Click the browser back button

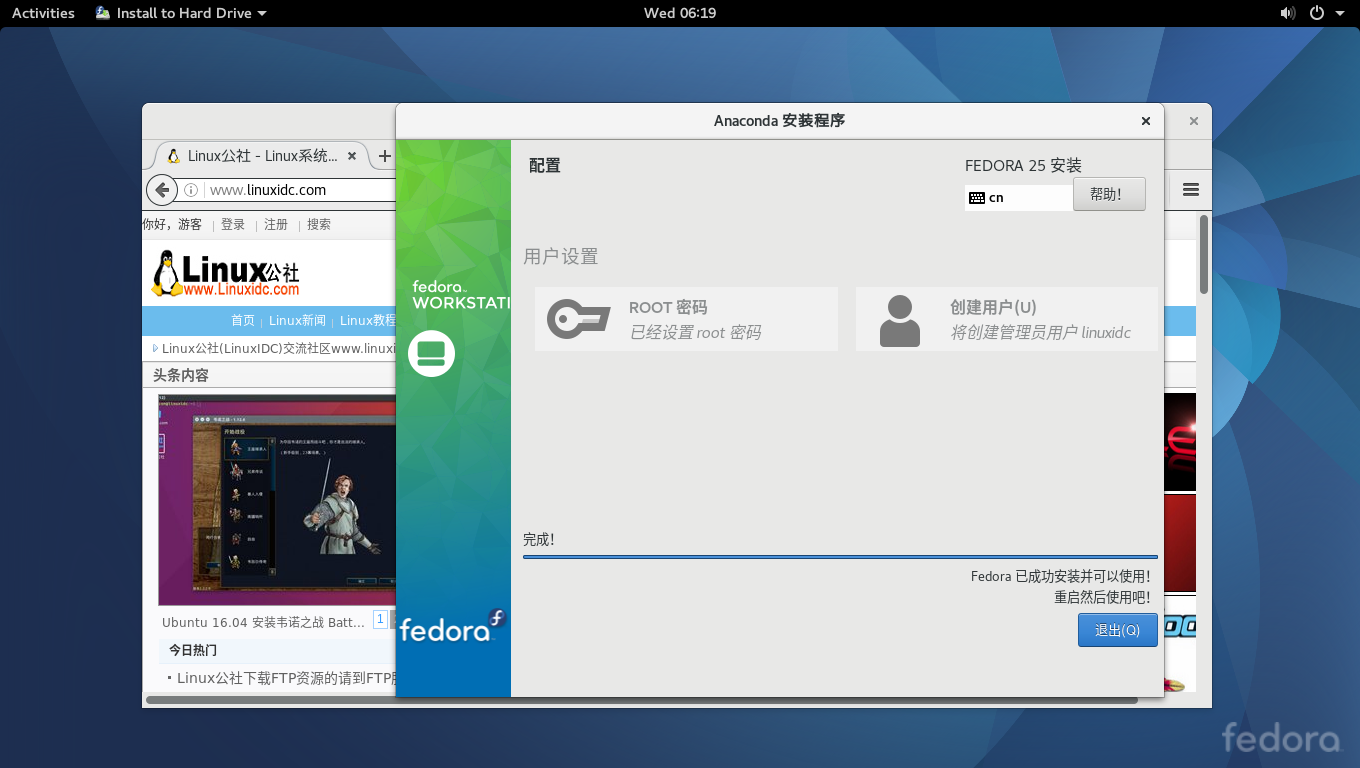point(161,189)
